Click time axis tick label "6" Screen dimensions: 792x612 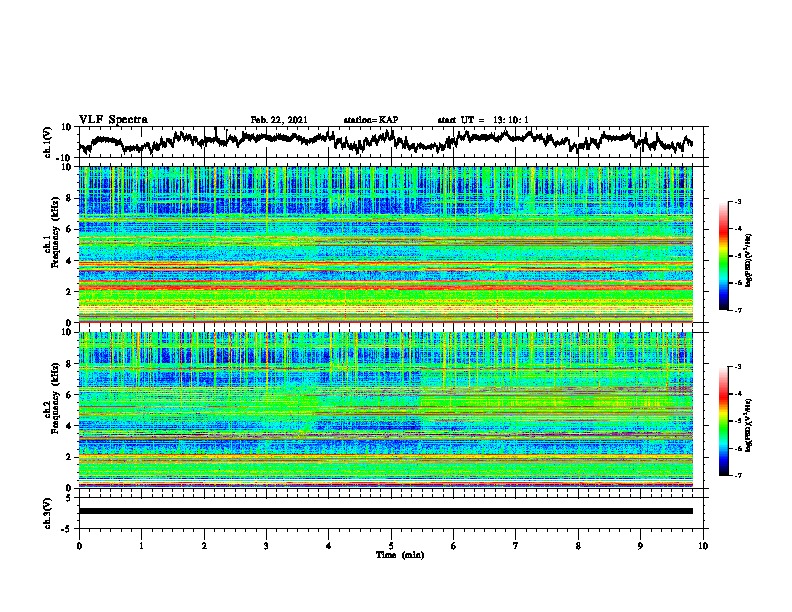point(453,546)
